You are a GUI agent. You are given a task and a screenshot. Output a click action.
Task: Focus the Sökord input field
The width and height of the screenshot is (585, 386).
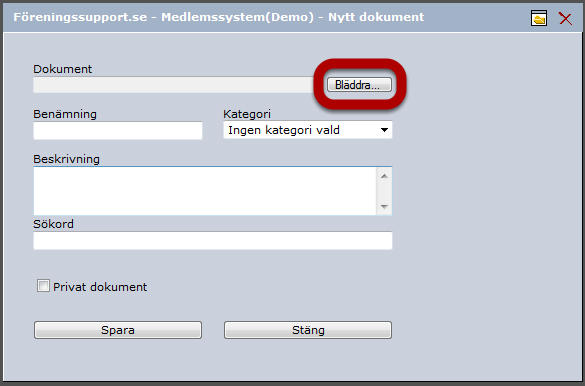[x=213, y=241]
